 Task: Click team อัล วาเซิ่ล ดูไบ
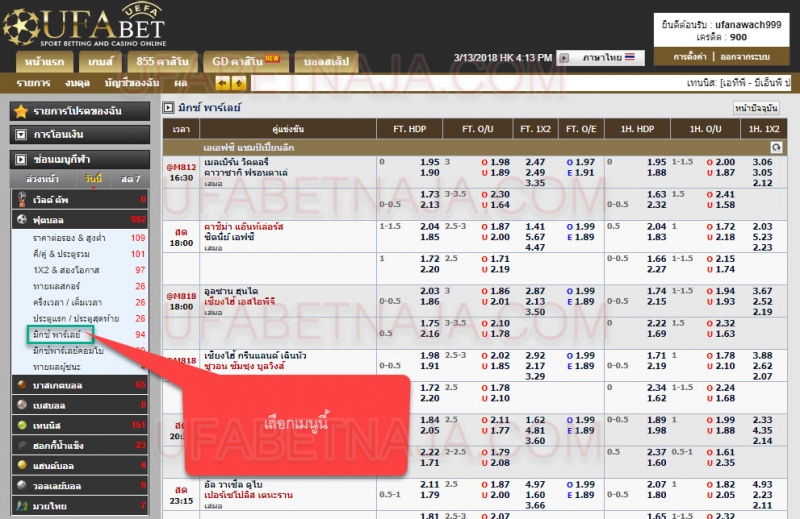233,484
